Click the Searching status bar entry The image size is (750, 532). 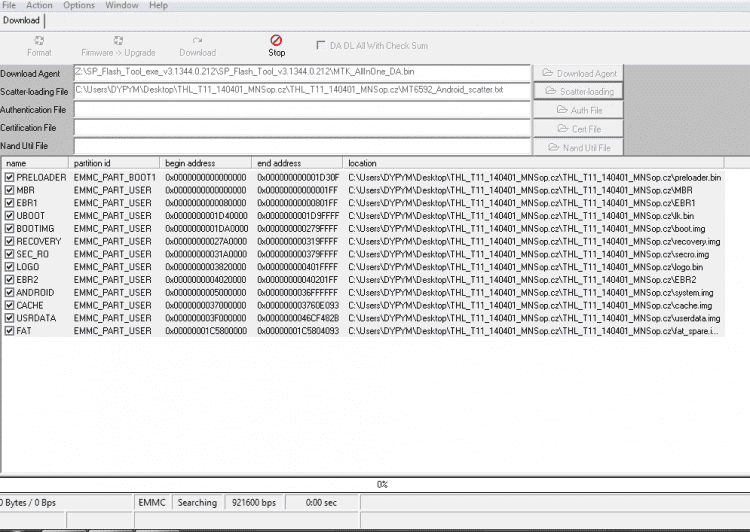[x=197, y=503]
